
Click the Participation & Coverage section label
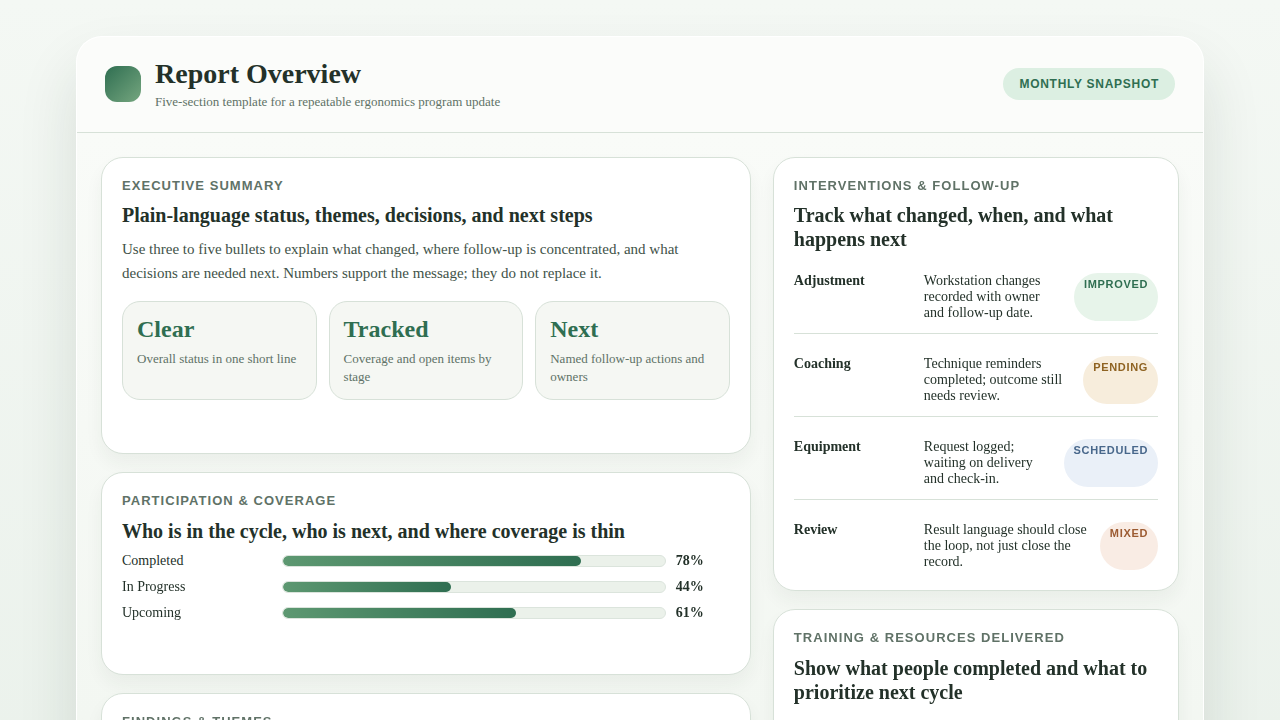229,501
